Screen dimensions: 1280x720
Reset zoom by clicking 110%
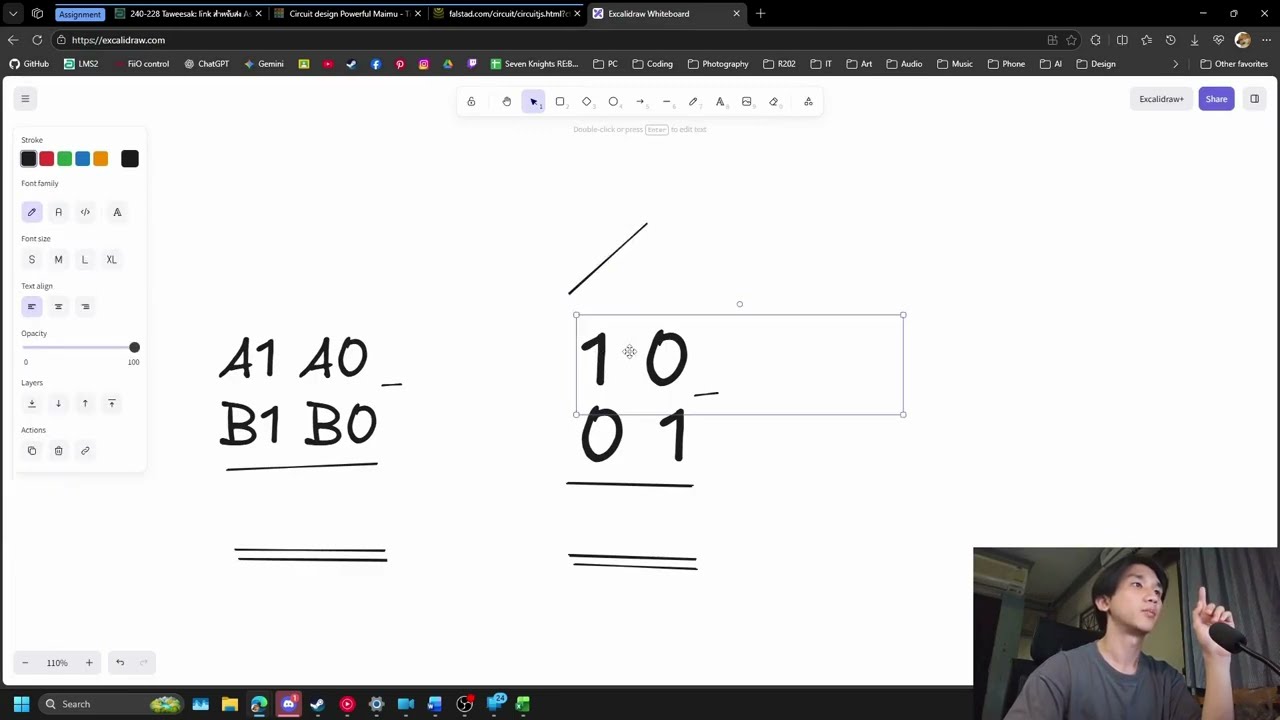point(57,663)
